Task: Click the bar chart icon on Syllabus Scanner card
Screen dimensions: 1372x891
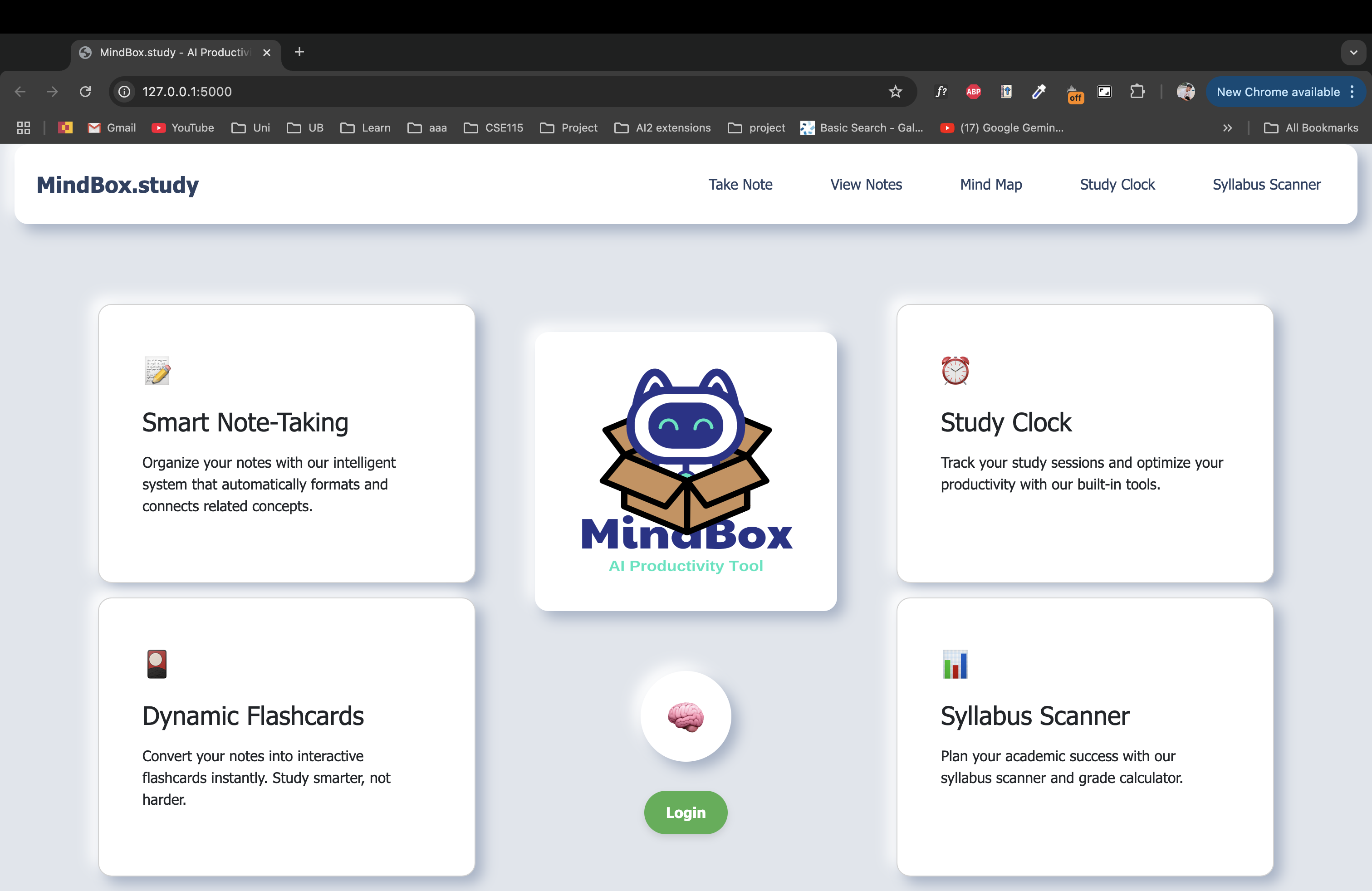Action: click(x=955, y=664)
